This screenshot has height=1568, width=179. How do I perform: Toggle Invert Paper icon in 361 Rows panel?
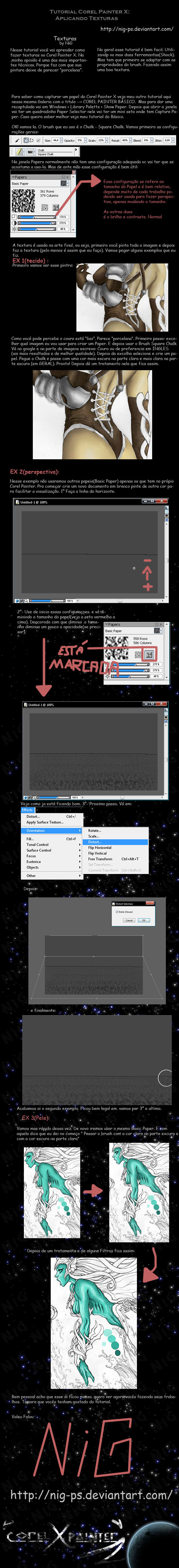click(56, 208)
